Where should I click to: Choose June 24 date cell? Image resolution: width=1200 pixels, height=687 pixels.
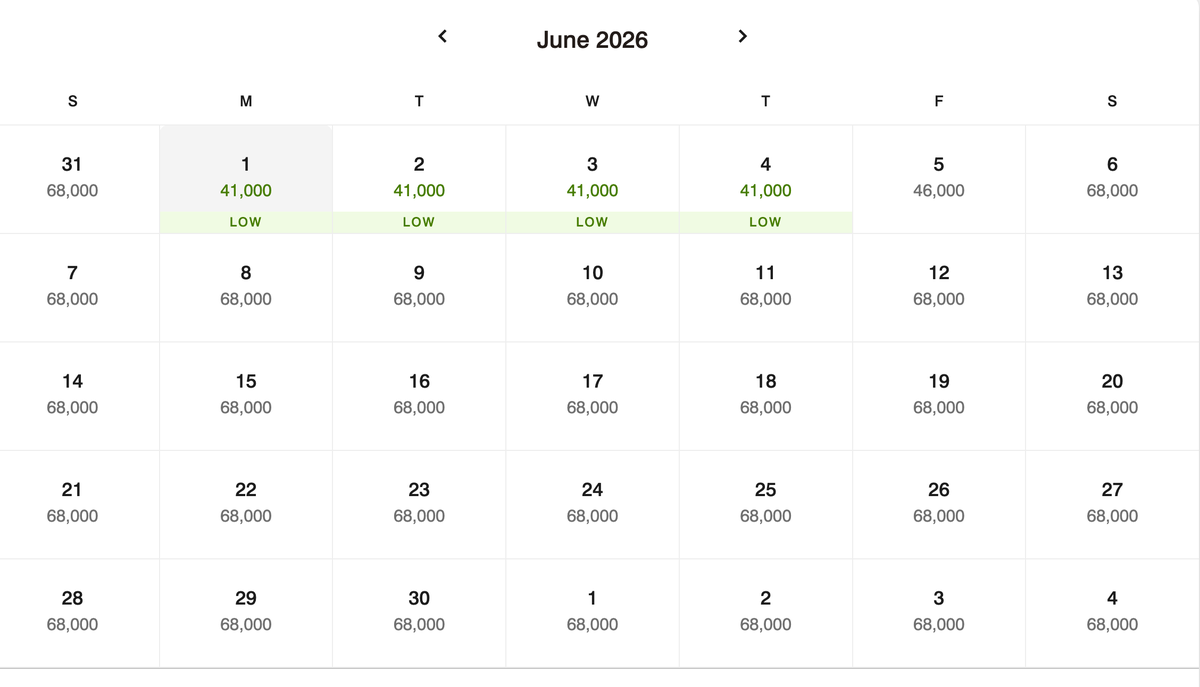592,502
